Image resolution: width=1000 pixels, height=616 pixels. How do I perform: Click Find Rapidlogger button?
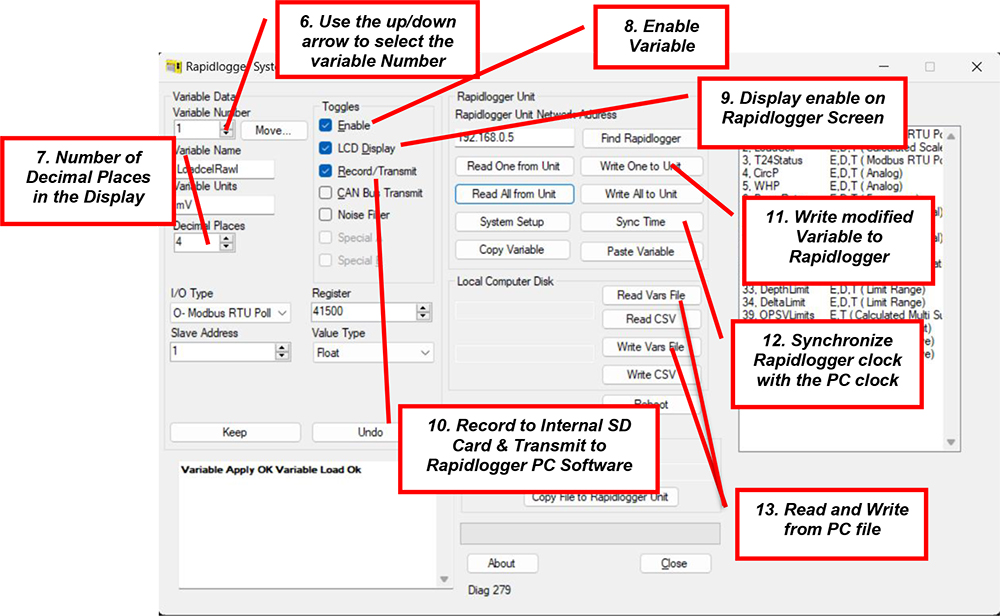coord(640,138)
